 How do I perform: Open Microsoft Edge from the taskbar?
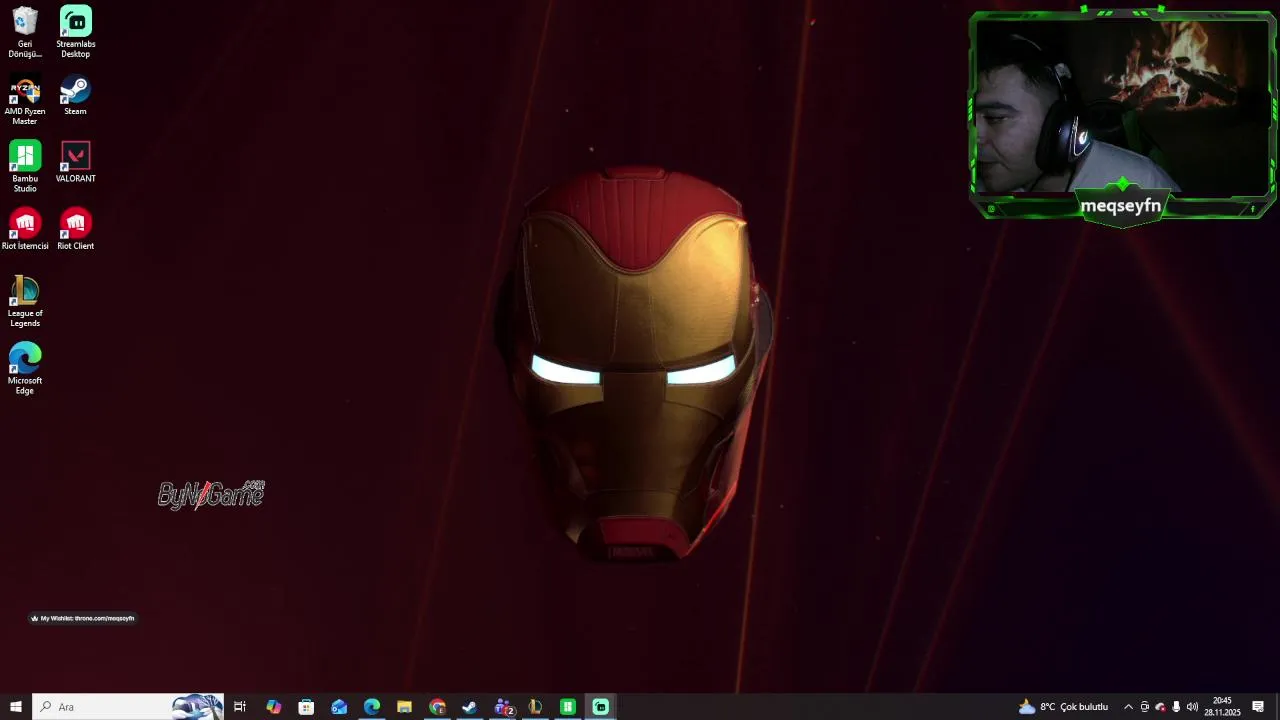(x=372, y=707)
